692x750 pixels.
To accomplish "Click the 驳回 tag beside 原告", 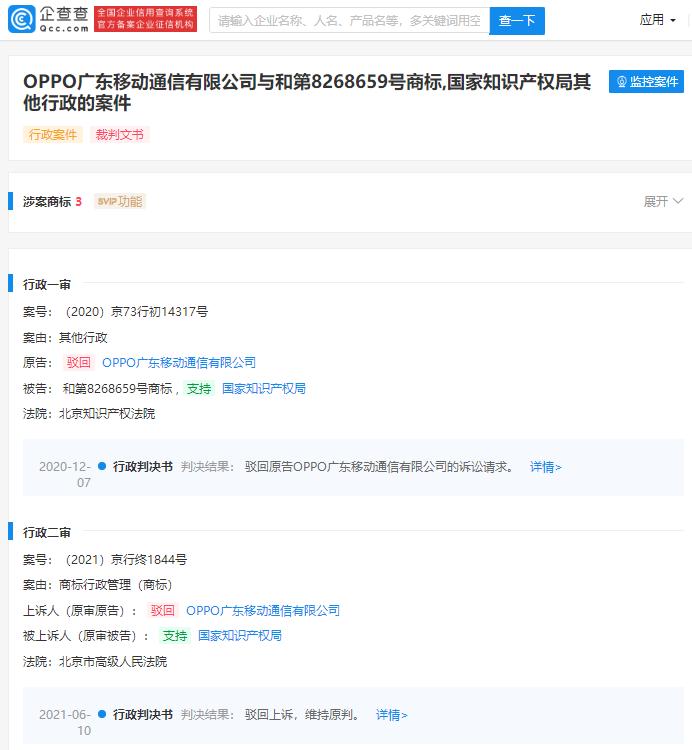I will tap(78, 363).
